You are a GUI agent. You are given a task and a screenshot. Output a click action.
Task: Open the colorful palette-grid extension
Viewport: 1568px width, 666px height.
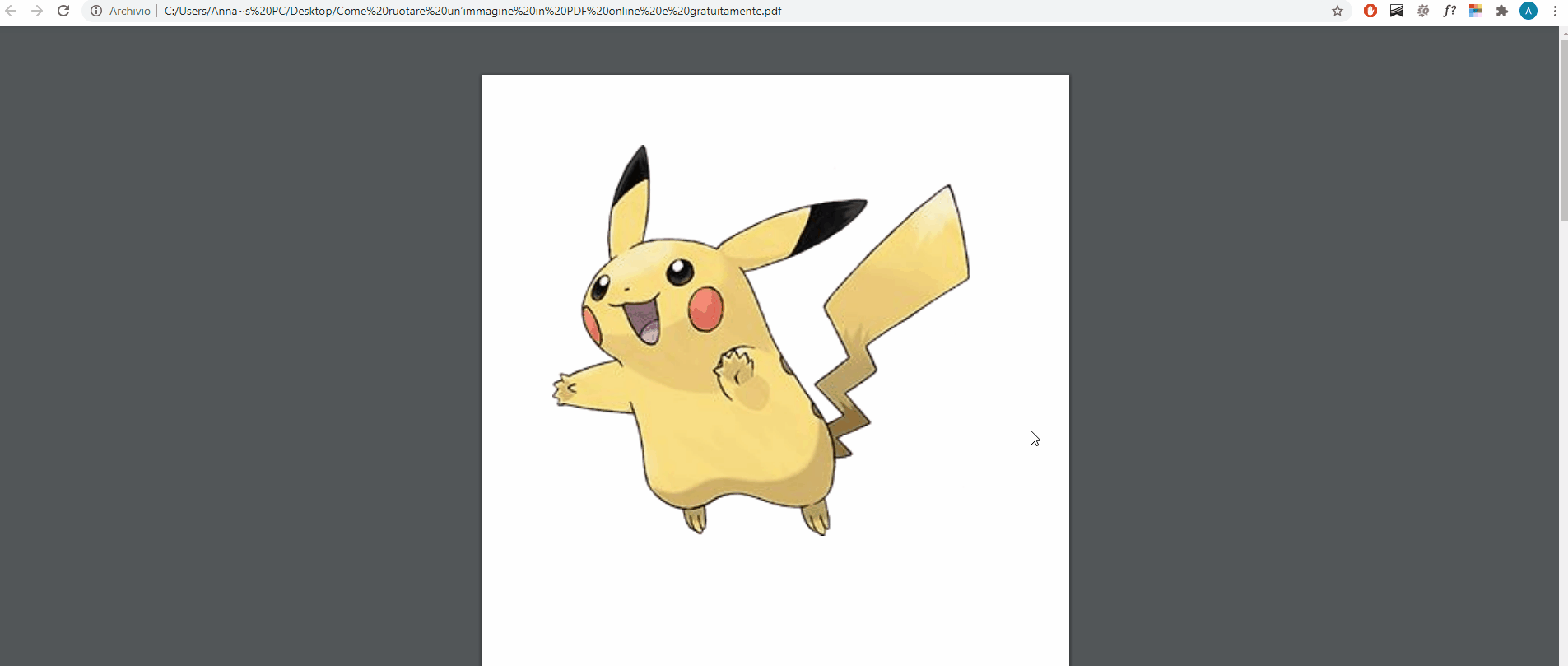pos(1476,11)
